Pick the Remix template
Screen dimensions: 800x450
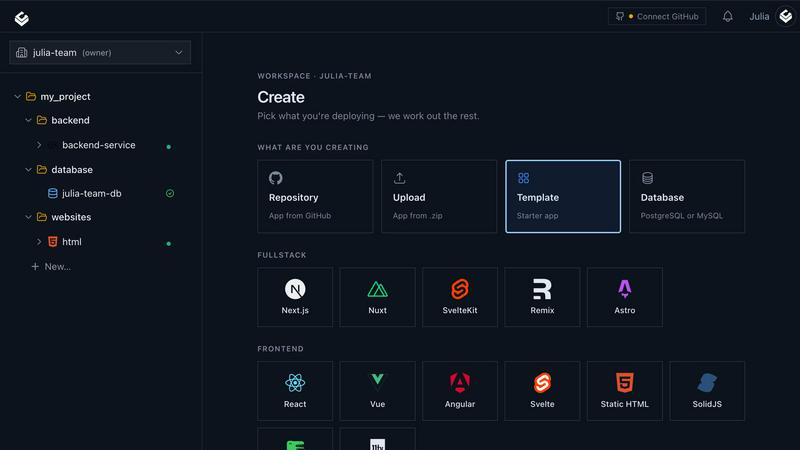point(542,297)
